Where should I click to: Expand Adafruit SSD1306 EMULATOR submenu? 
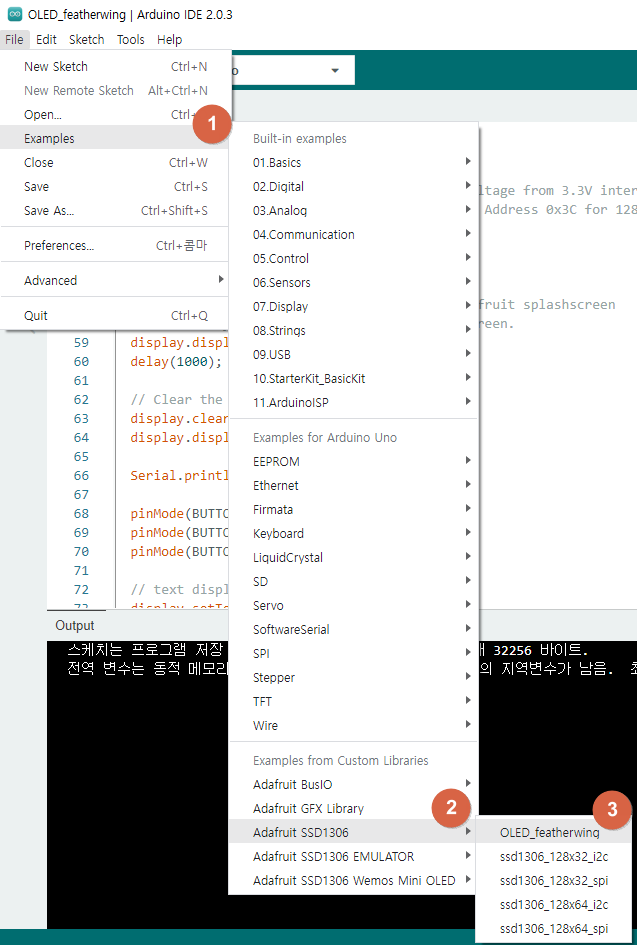click(354, 857)
